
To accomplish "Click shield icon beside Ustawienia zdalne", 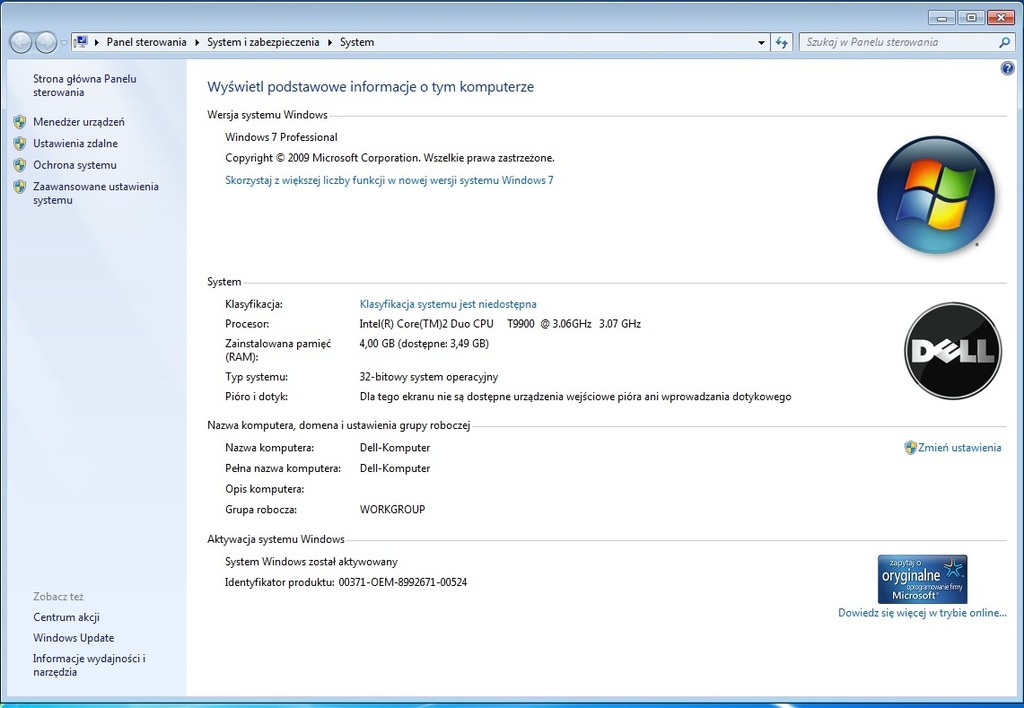I will click(x=20, y=144).
